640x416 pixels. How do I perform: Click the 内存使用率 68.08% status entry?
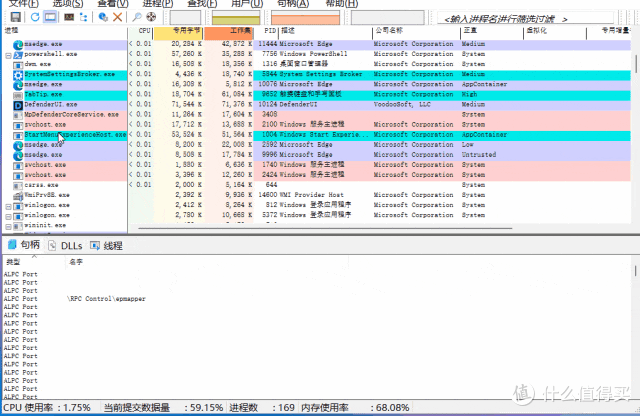coord(355,407)
